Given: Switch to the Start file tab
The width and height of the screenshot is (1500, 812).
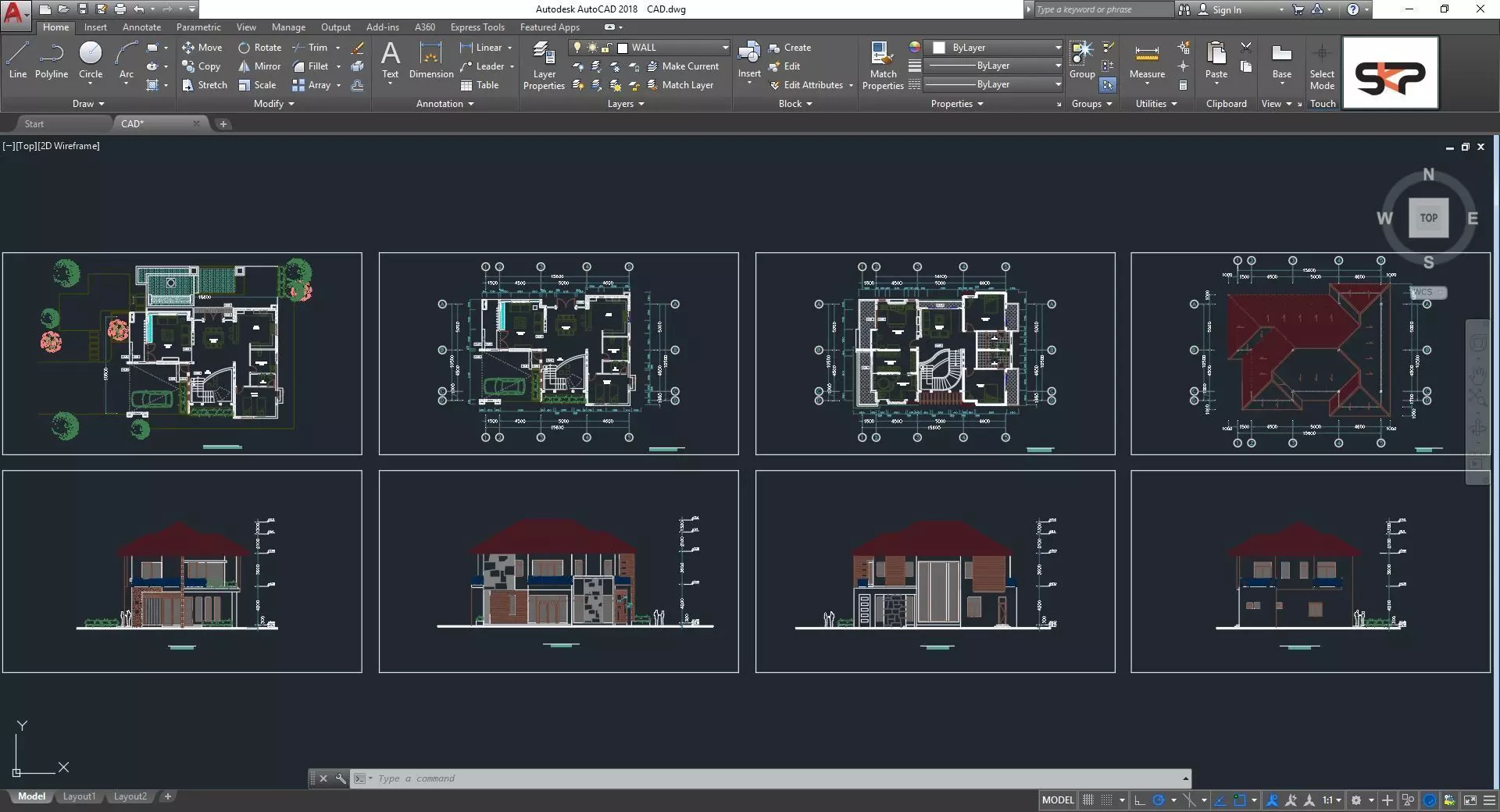Looking at the screenshot, I should tap(34, 124).
